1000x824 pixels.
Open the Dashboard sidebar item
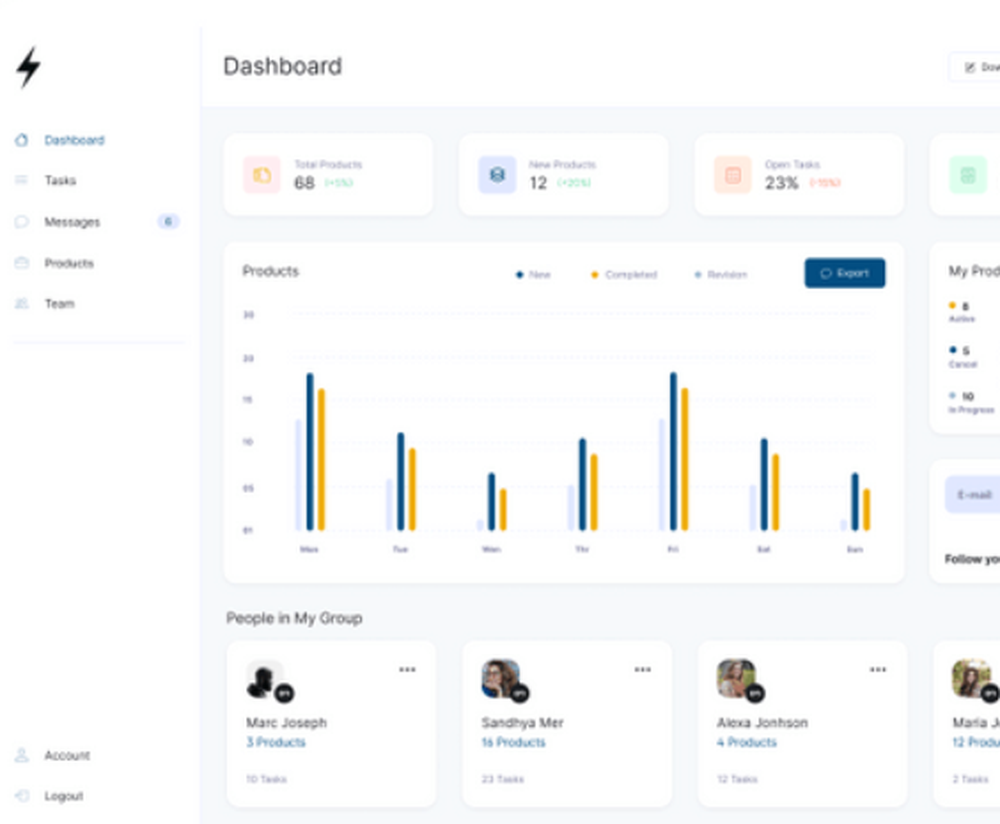tap(75, 140)
